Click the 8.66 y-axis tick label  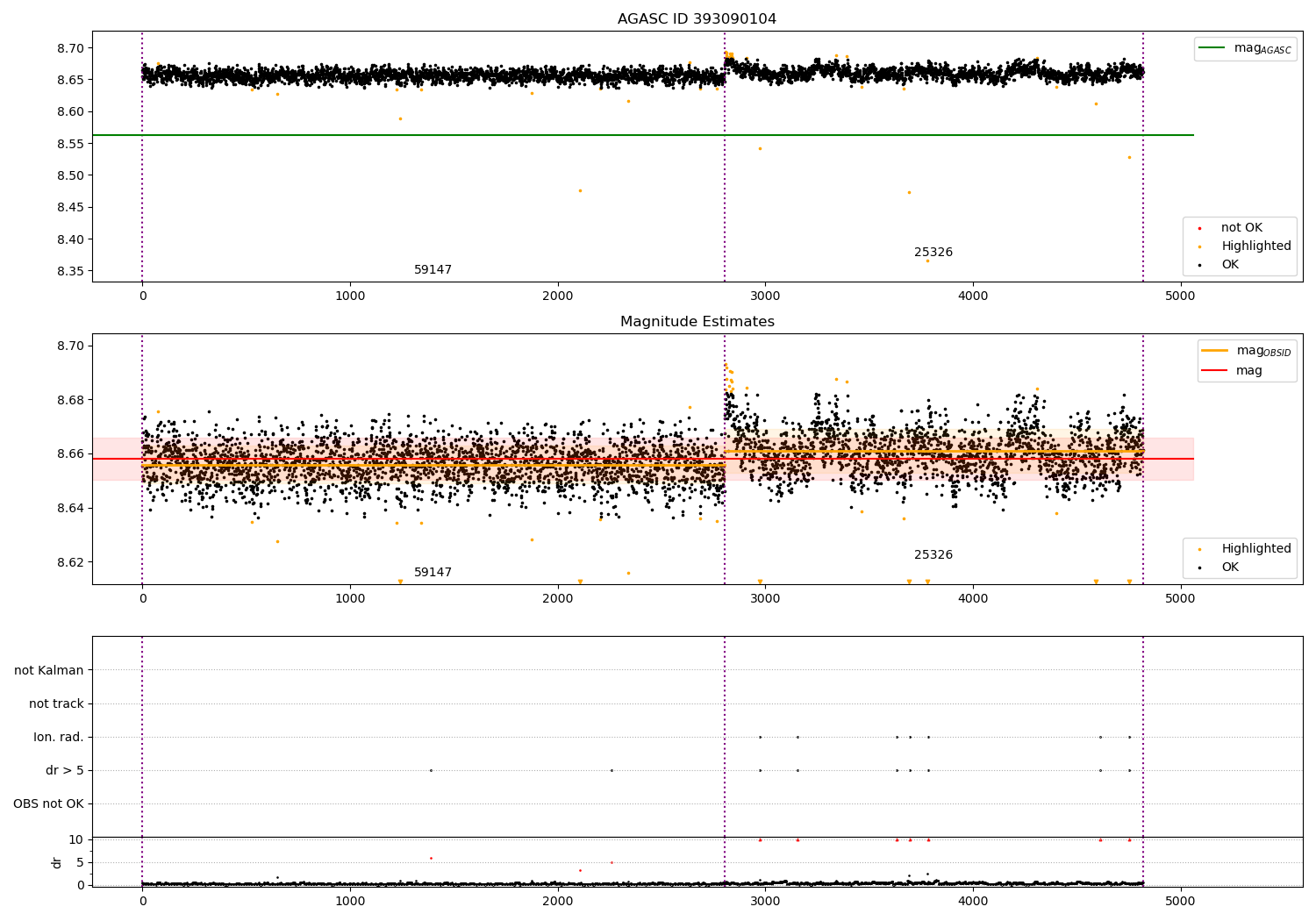point(70,454)
